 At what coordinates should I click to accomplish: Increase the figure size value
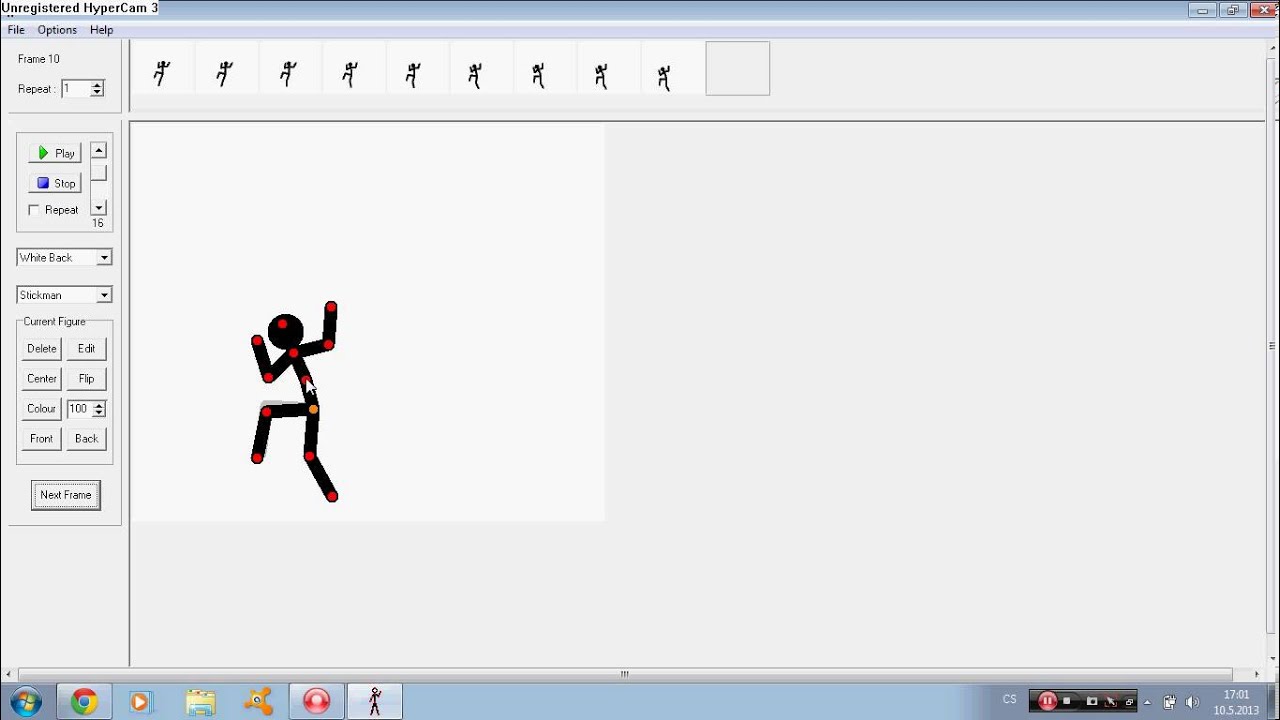pyautogui.click(x=98, y=405)
